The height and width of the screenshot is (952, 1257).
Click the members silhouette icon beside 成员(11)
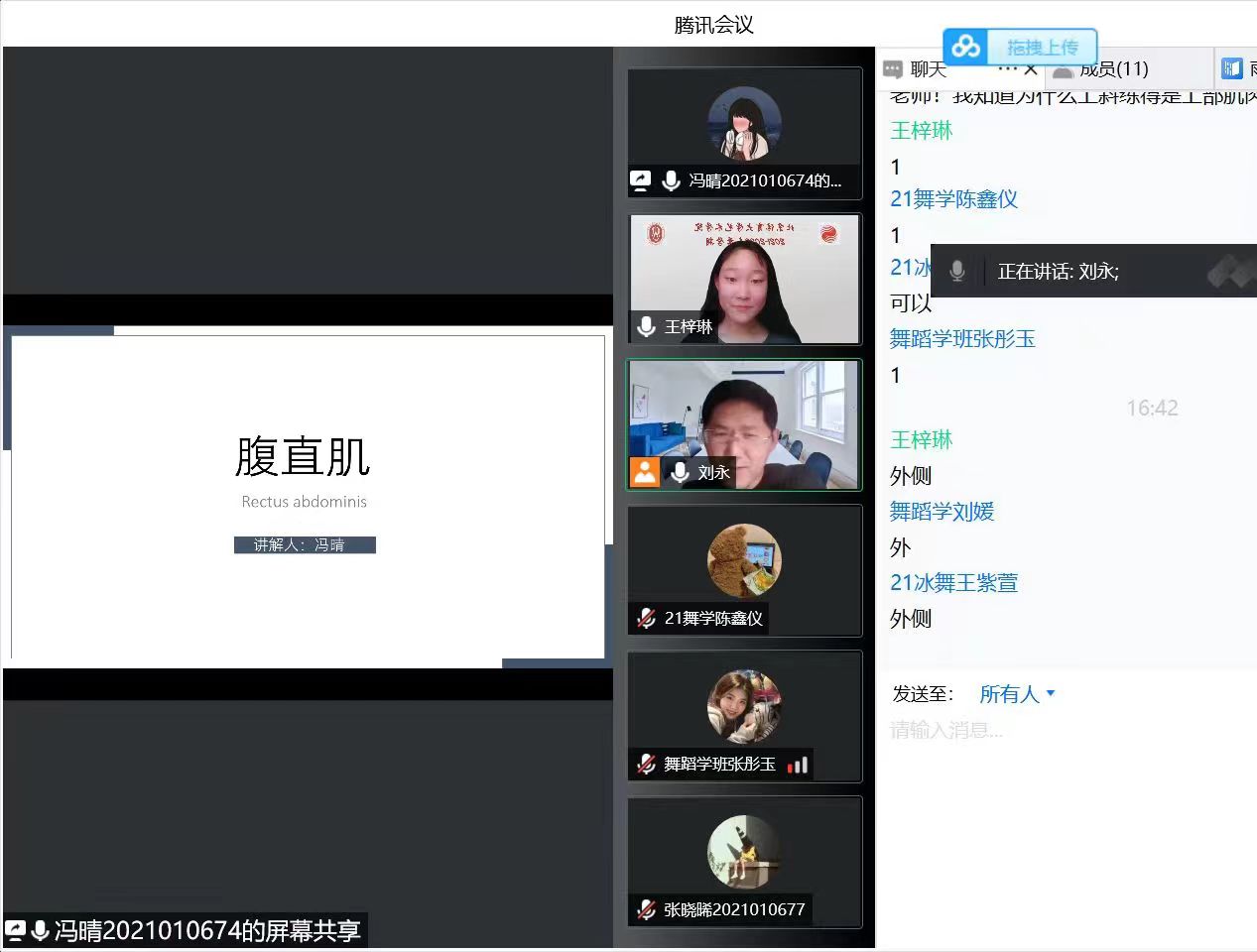point(1064,69)
